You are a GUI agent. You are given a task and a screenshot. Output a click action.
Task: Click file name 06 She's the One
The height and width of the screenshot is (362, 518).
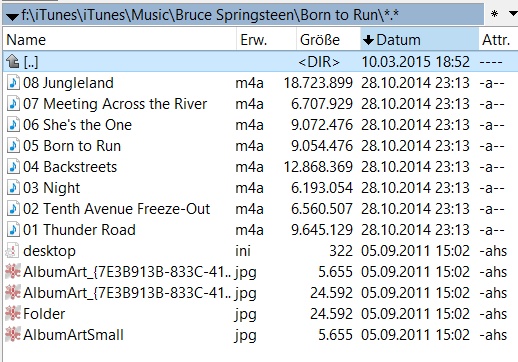pyautogui.click(x=77, y=125)
